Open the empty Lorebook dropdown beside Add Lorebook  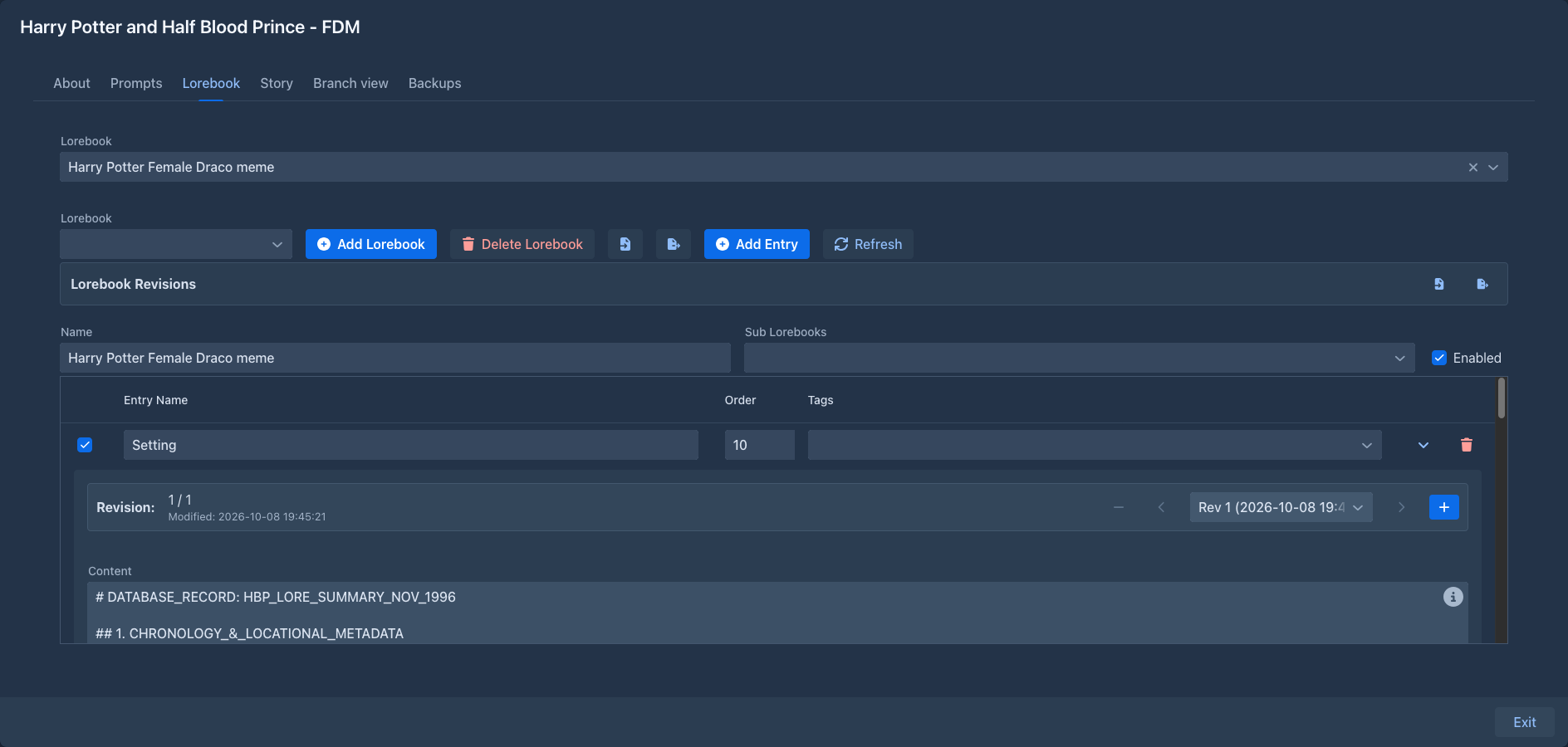[x=176, y=244]
